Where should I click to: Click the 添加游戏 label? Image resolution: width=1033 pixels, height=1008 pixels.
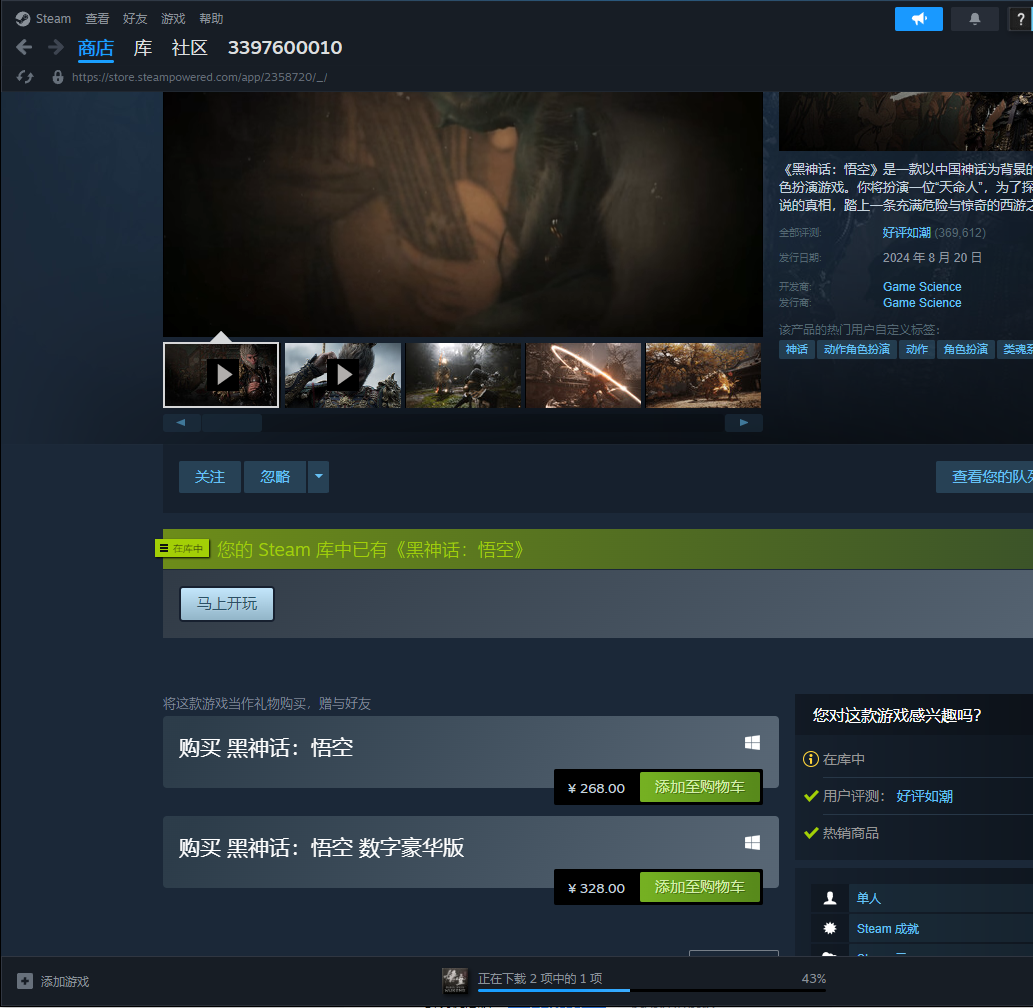click(65, 982)
